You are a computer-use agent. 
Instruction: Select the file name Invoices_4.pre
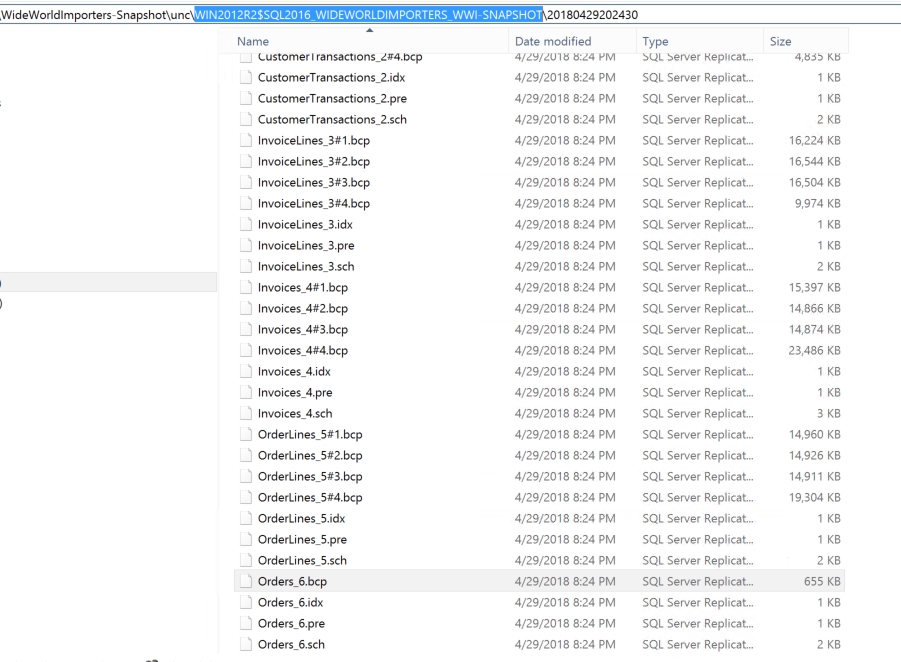[x=295, y=393]
